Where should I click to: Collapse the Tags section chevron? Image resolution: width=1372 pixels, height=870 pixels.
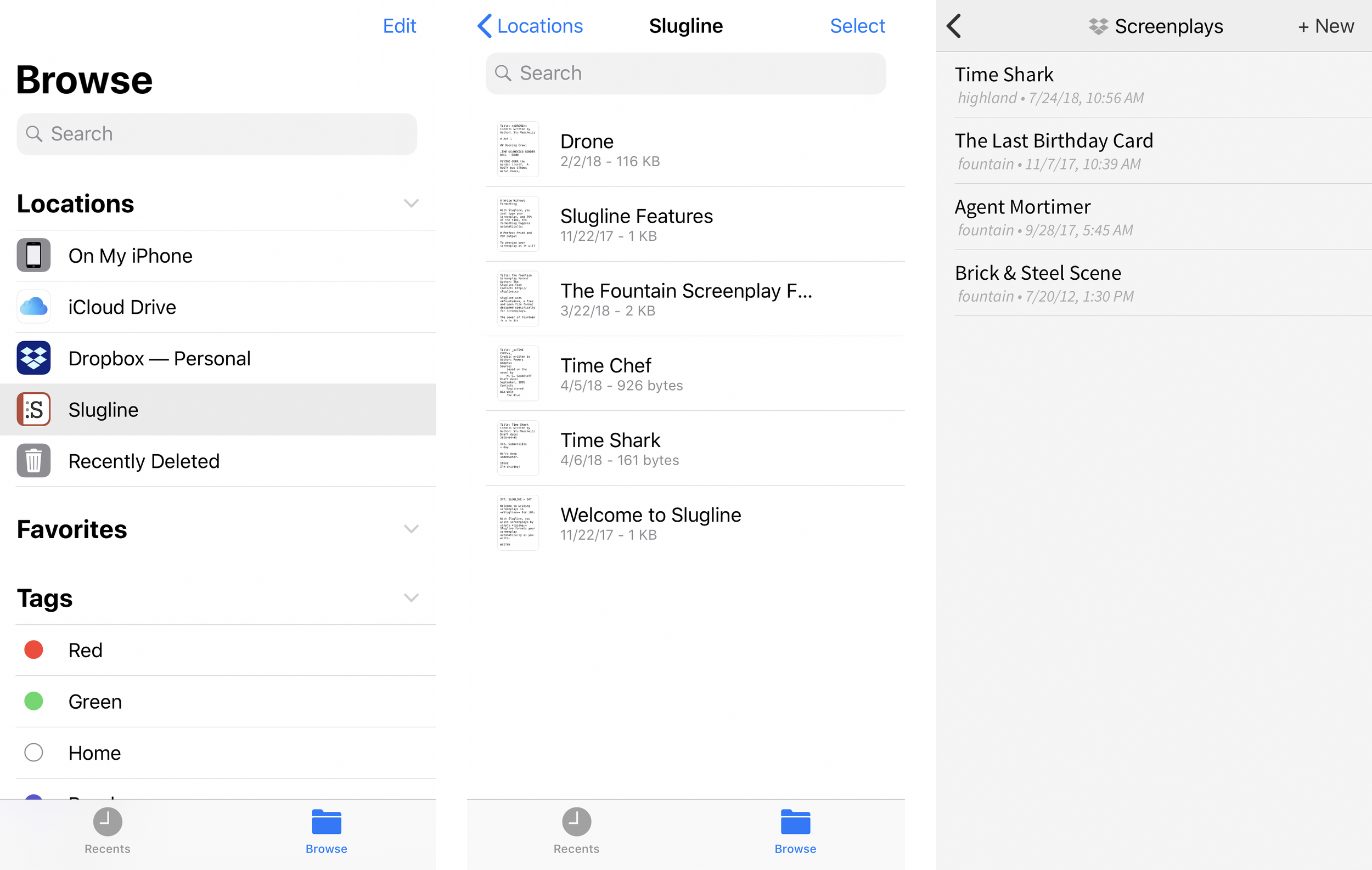coord(412,597)
